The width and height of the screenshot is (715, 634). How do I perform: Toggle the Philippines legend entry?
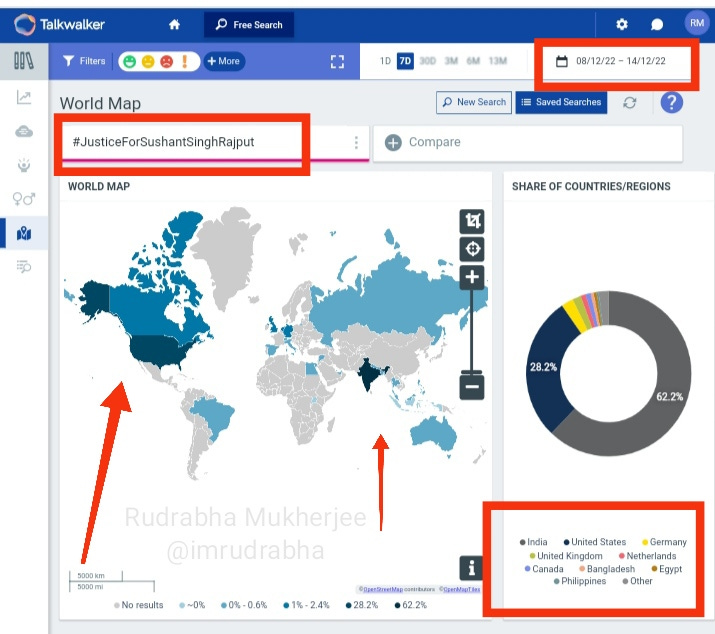(580, 581)
